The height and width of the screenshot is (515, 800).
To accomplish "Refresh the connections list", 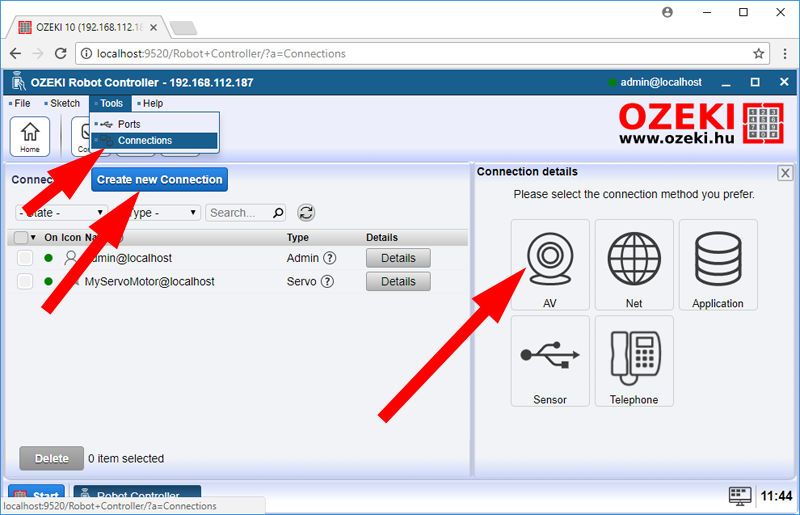I will point(306,212).
